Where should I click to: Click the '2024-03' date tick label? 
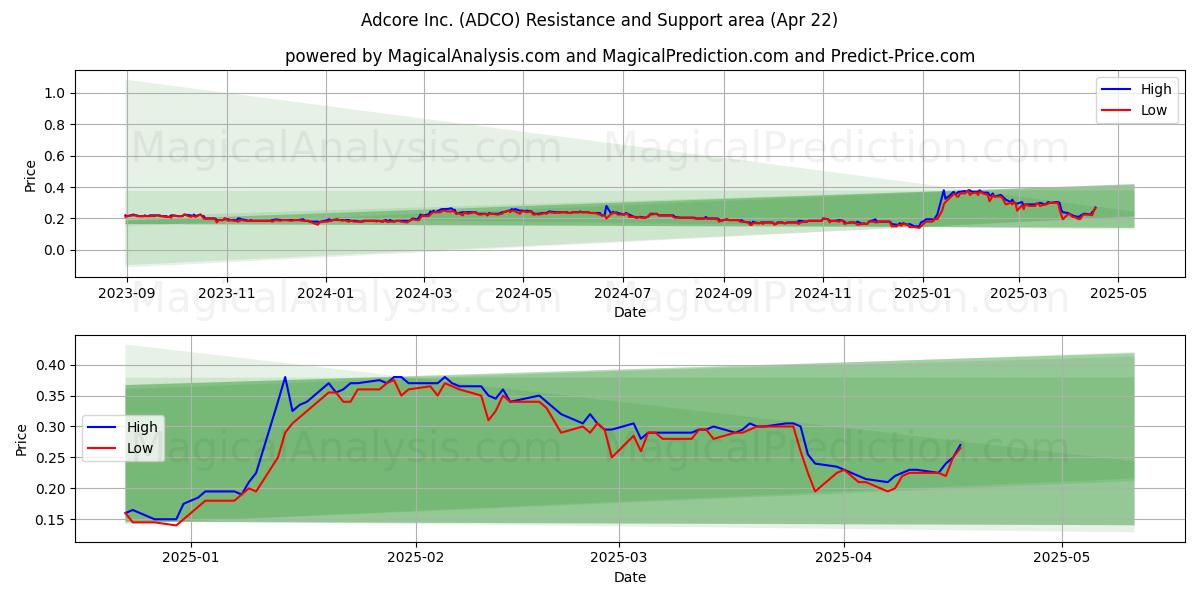424,293
